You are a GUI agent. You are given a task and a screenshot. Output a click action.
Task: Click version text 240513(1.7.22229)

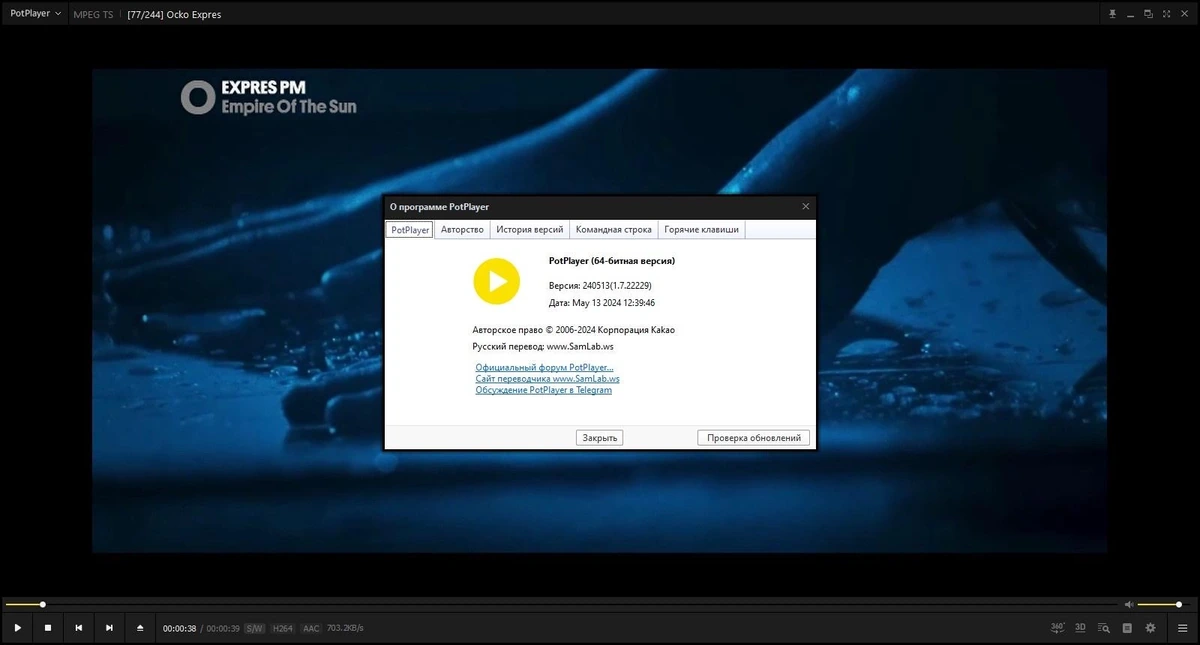point(617,286)
